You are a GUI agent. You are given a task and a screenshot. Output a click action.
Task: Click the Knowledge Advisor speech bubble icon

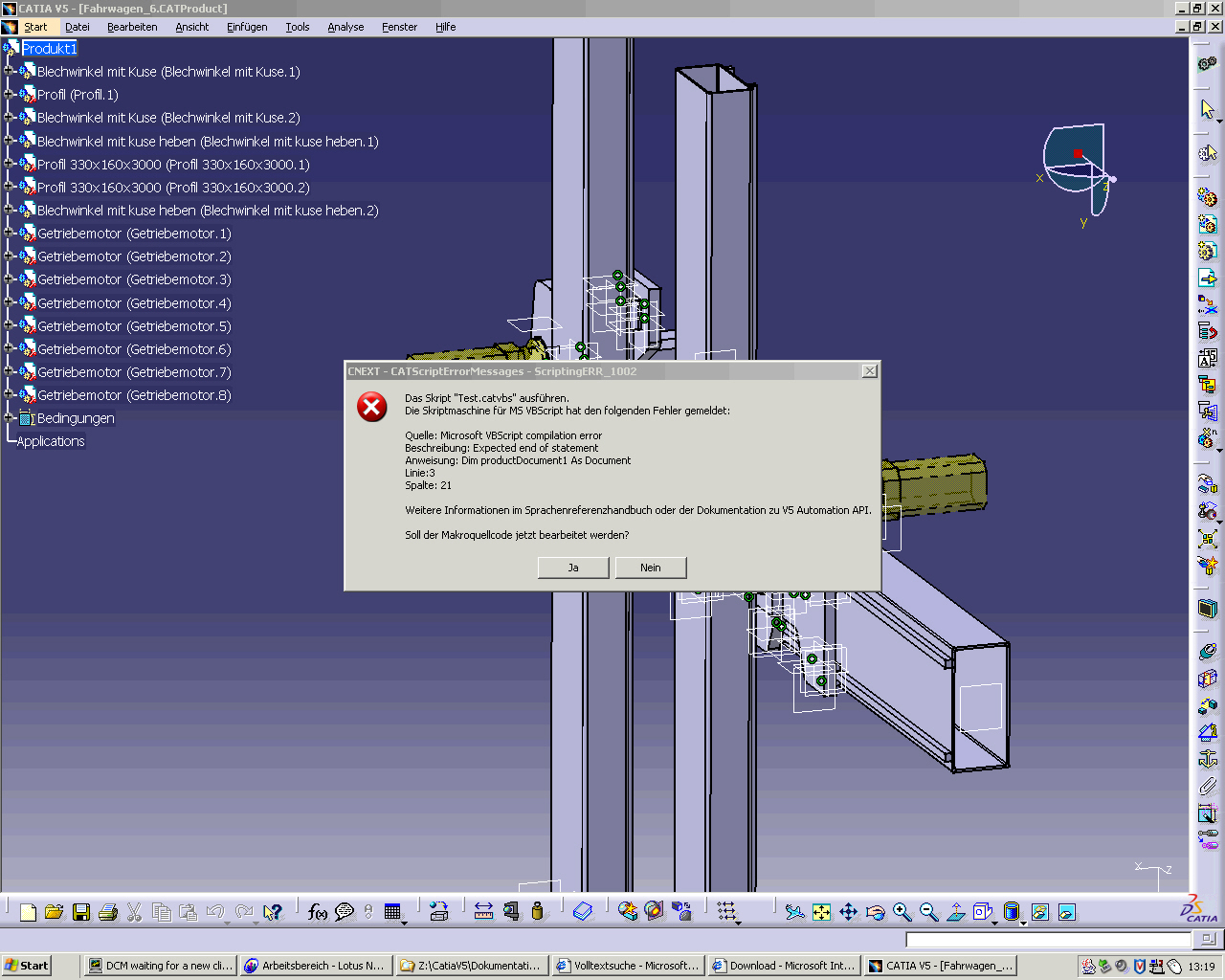click(345, 912)
